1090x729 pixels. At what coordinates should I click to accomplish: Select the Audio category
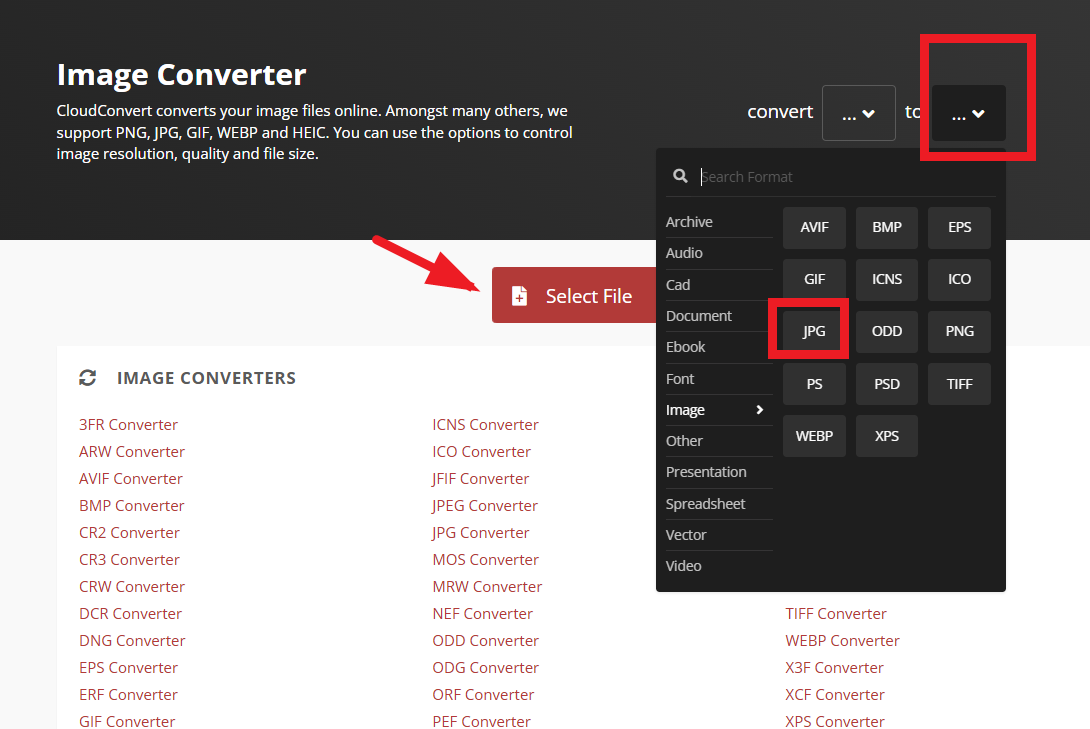[x=718, y=253]
